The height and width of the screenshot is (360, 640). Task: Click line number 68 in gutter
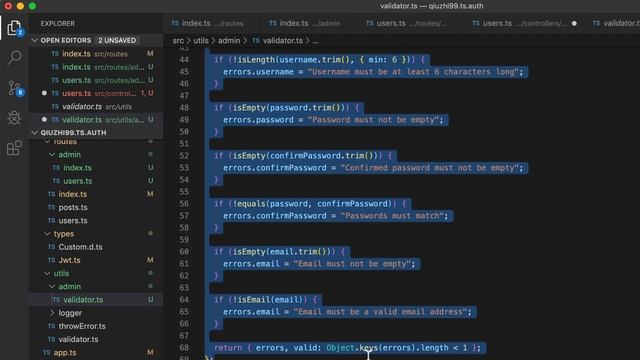pyautogui.click(x=184, y=348)
